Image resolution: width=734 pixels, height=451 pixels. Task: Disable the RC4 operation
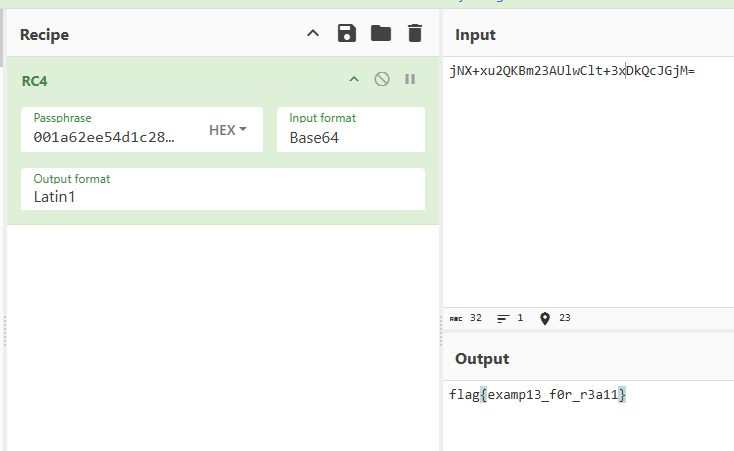pyautogui.click(x=382, y=80)
